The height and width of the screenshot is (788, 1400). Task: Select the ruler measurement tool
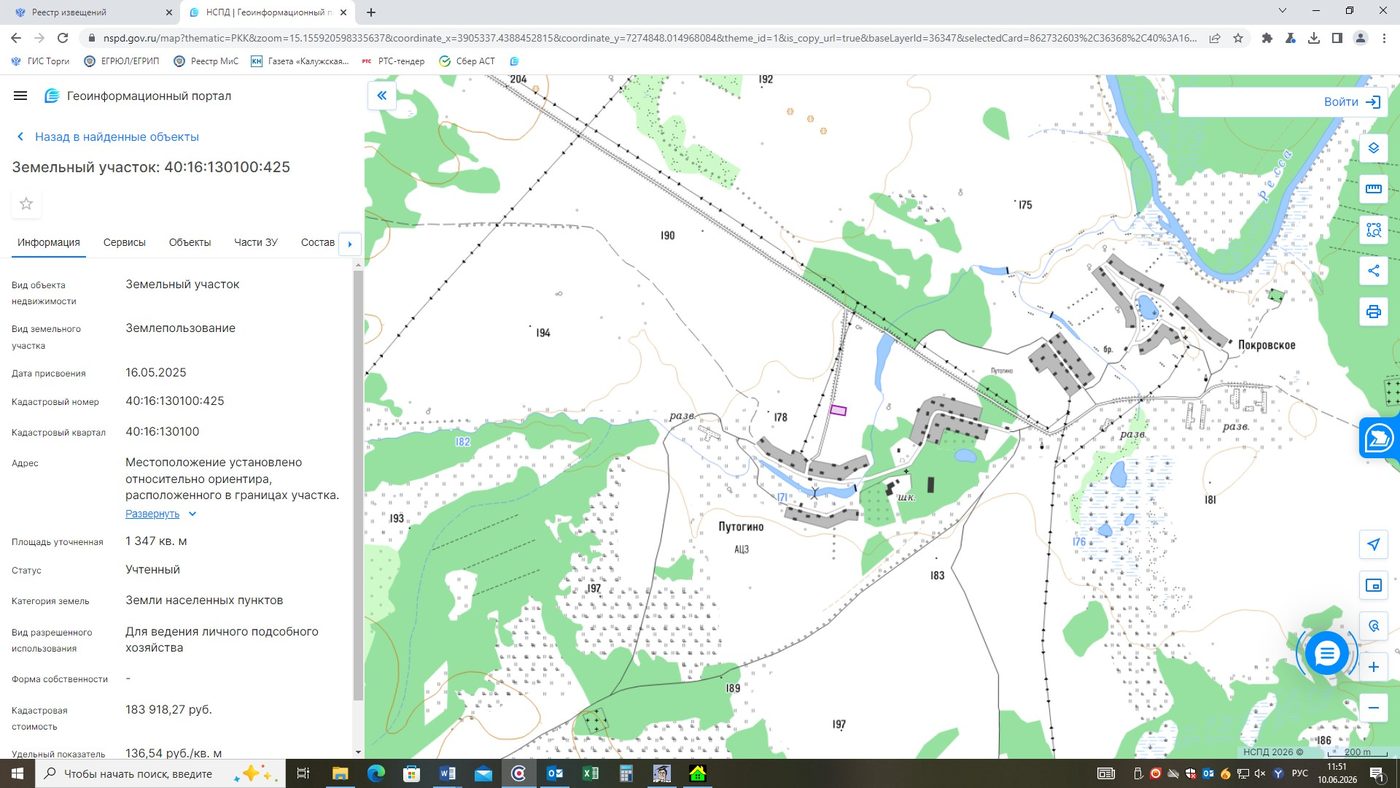click(x=1373, y=189)
